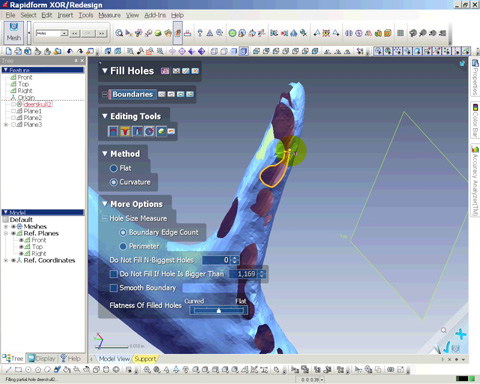This screenshot has height=384, width=480.
Task: Select the green sphere Editing Tools icon
Action: click(161, 131)
